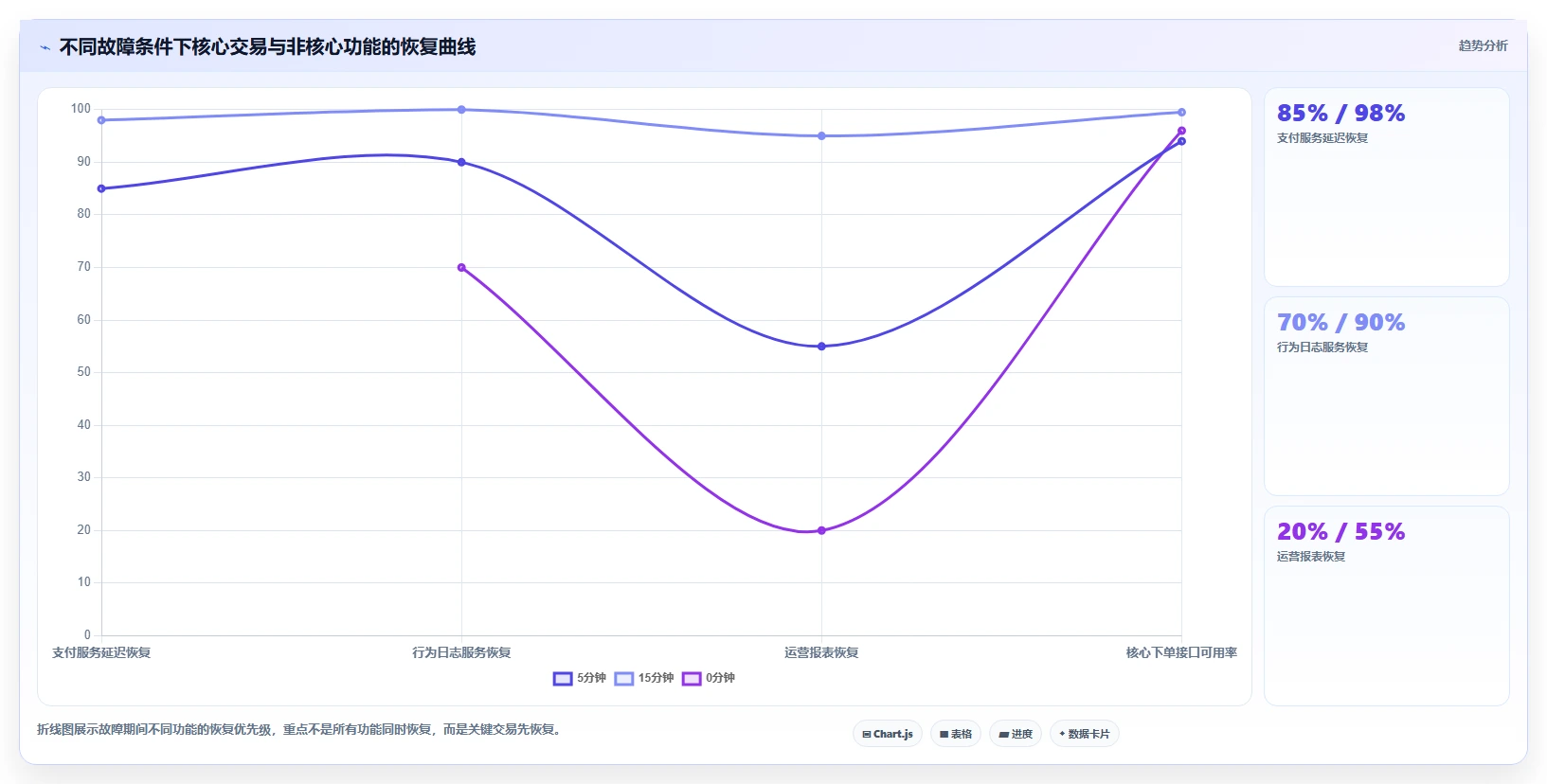Click the trend icon beside the chart title

click(x=45, y=47)
